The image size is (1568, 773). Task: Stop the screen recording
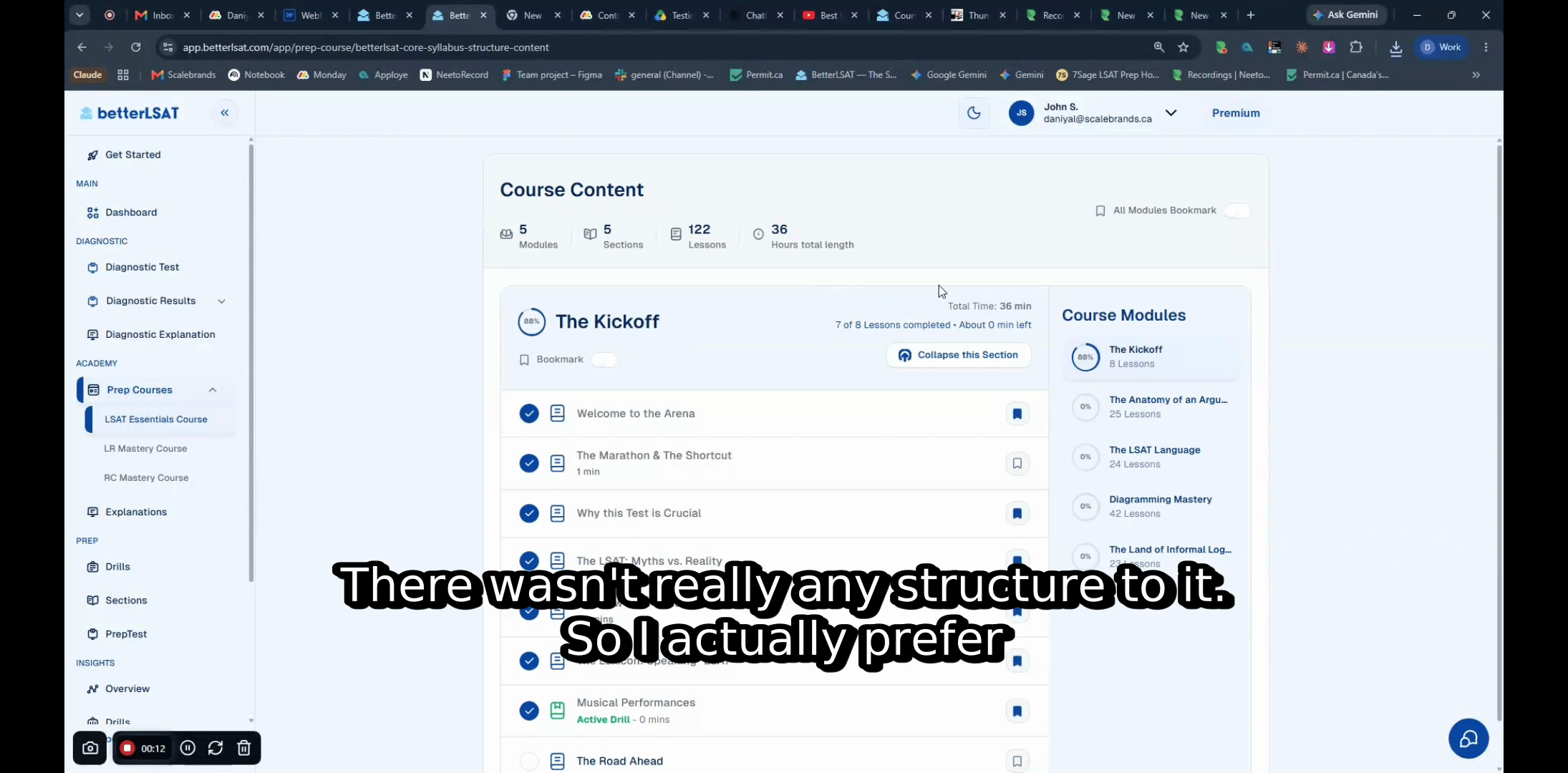pyautogui.click(x=127, y=748)
